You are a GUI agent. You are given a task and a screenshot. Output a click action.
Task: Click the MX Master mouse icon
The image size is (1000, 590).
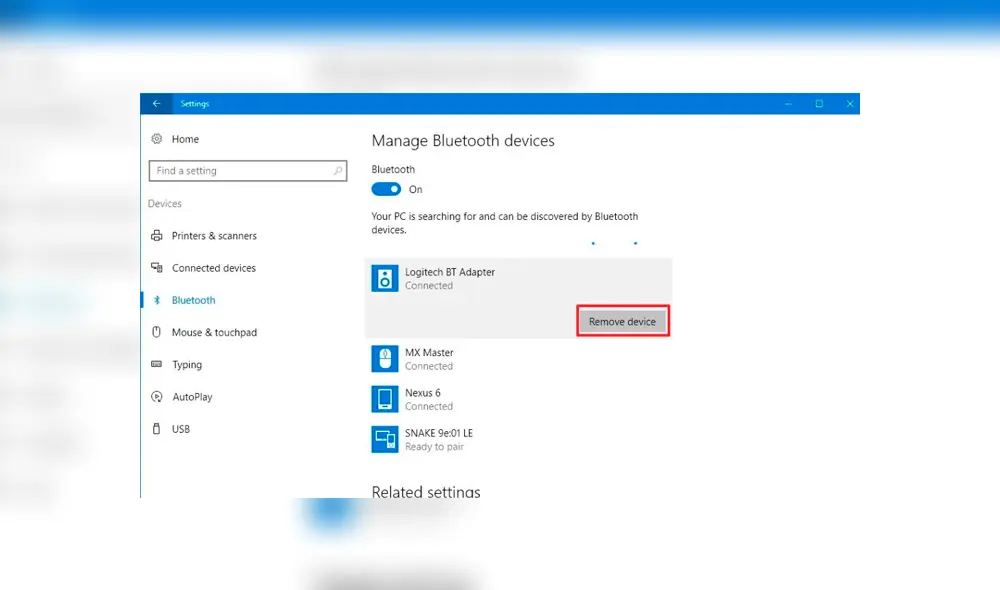385,359
